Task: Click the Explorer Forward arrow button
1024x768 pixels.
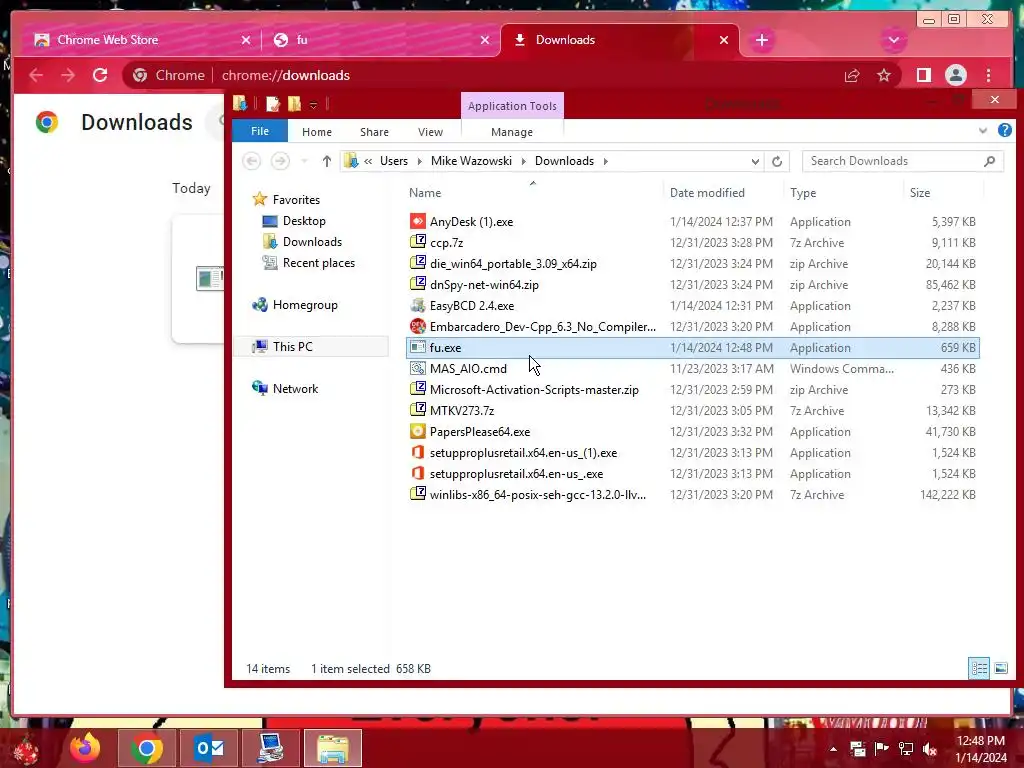Action: point(280,161)
